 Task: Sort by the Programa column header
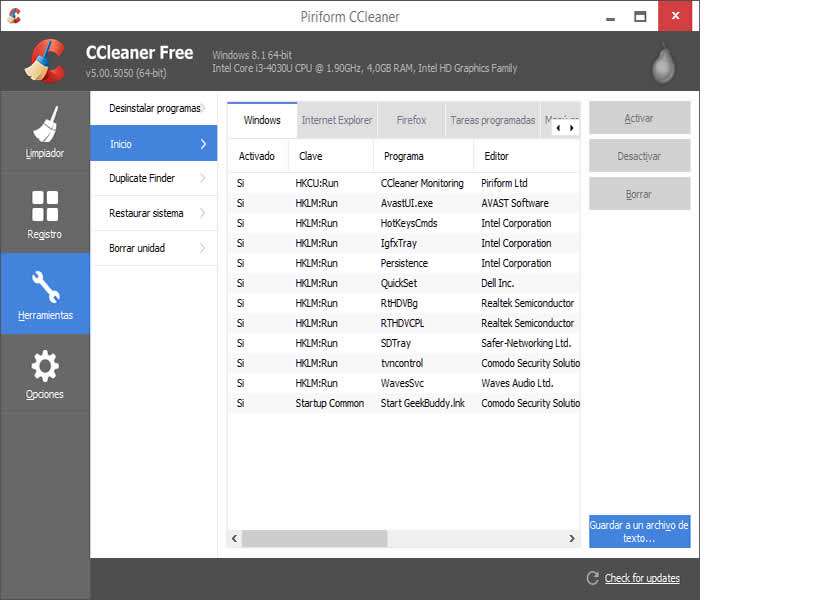click(424, 156)
